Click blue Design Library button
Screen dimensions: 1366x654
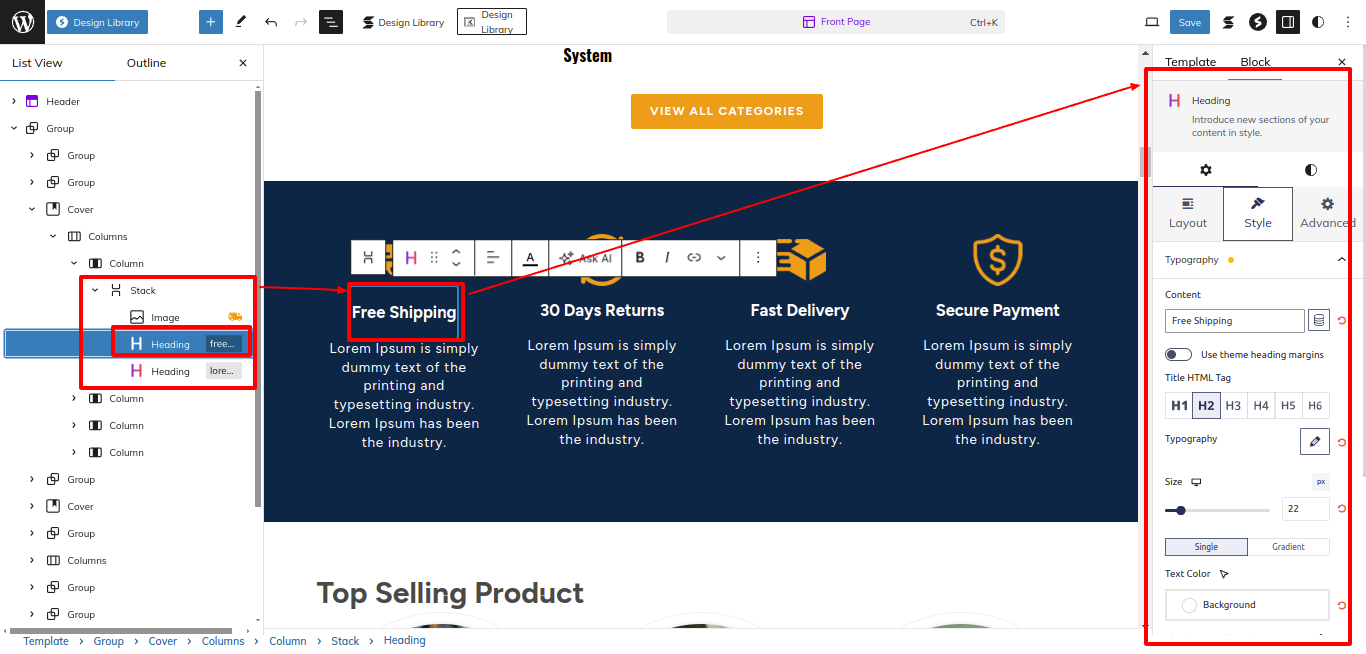97,22
